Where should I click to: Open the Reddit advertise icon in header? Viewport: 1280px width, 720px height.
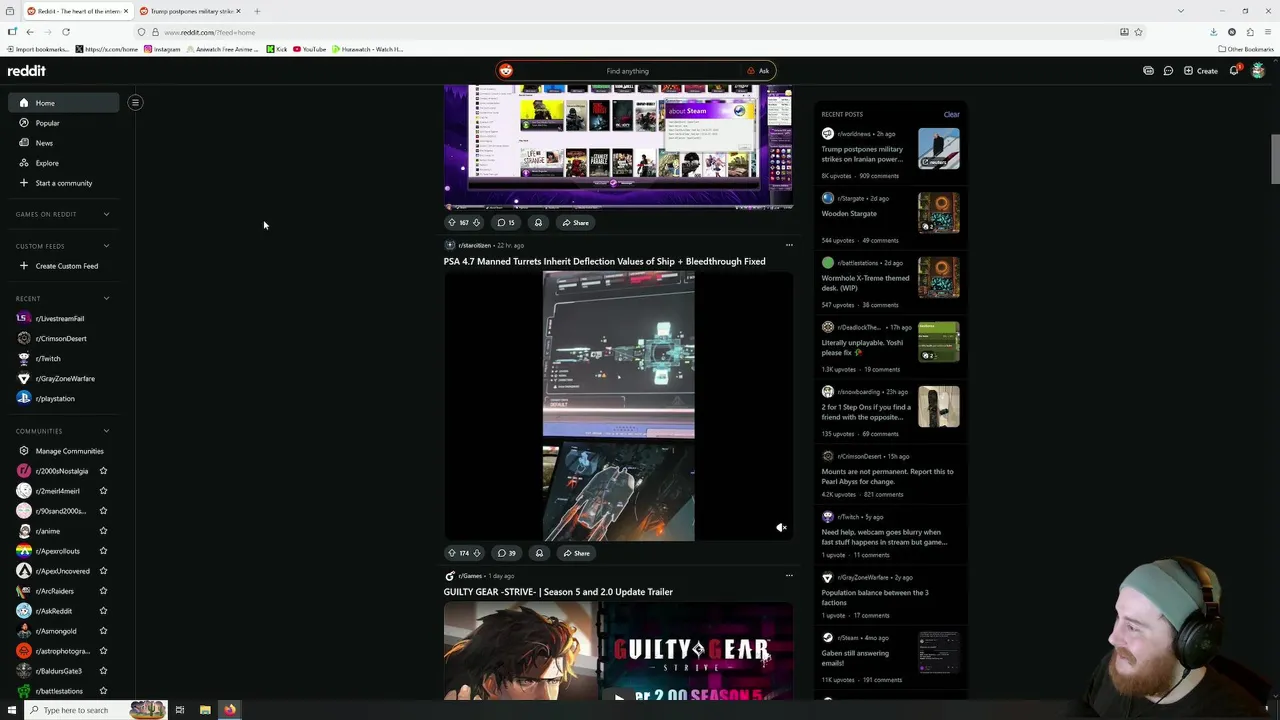tap(1148, 71)
